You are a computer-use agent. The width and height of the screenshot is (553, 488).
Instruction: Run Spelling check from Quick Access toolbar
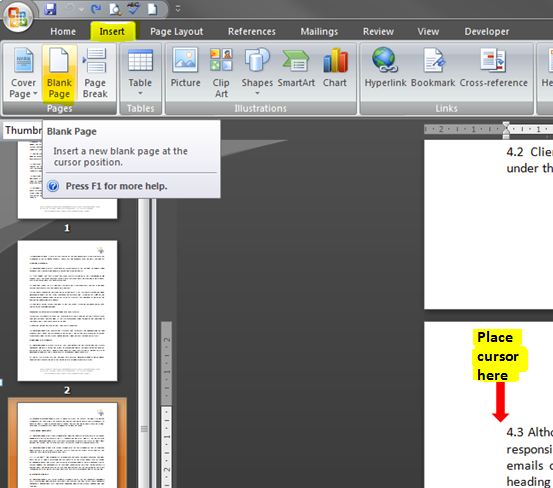click(134, 9)
